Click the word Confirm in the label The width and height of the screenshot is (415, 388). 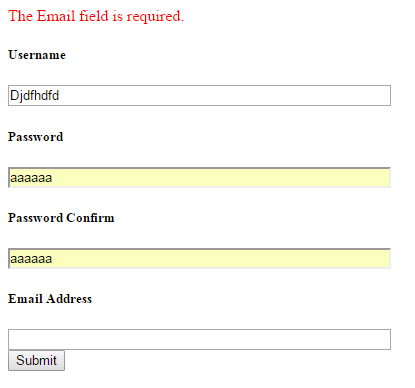pos(90,218)
